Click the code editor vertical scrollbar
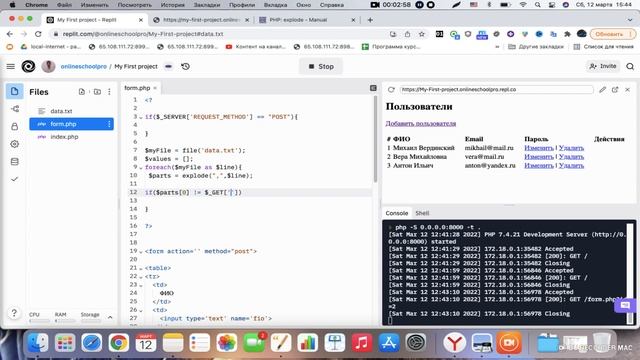640x360 pixels. click(x=375, y=139)
